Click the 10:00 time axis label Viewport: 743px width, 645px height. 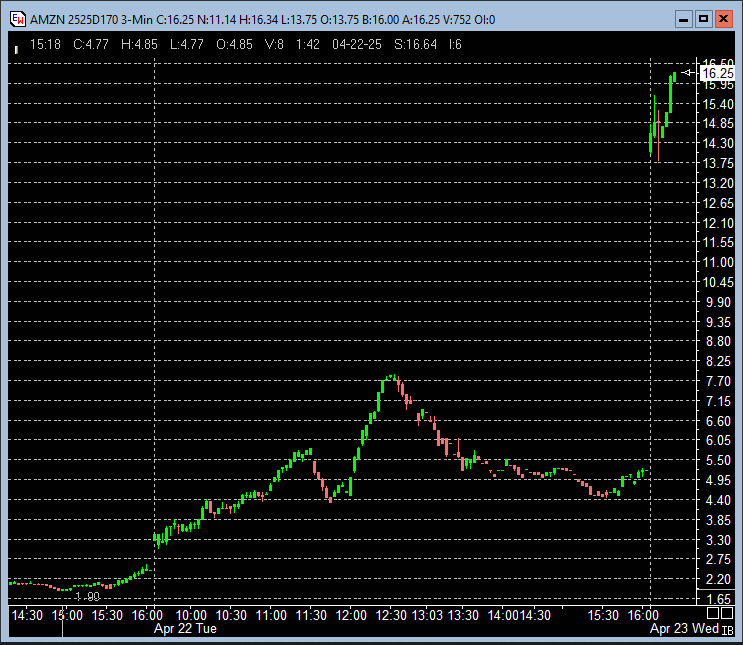[191, 615]
